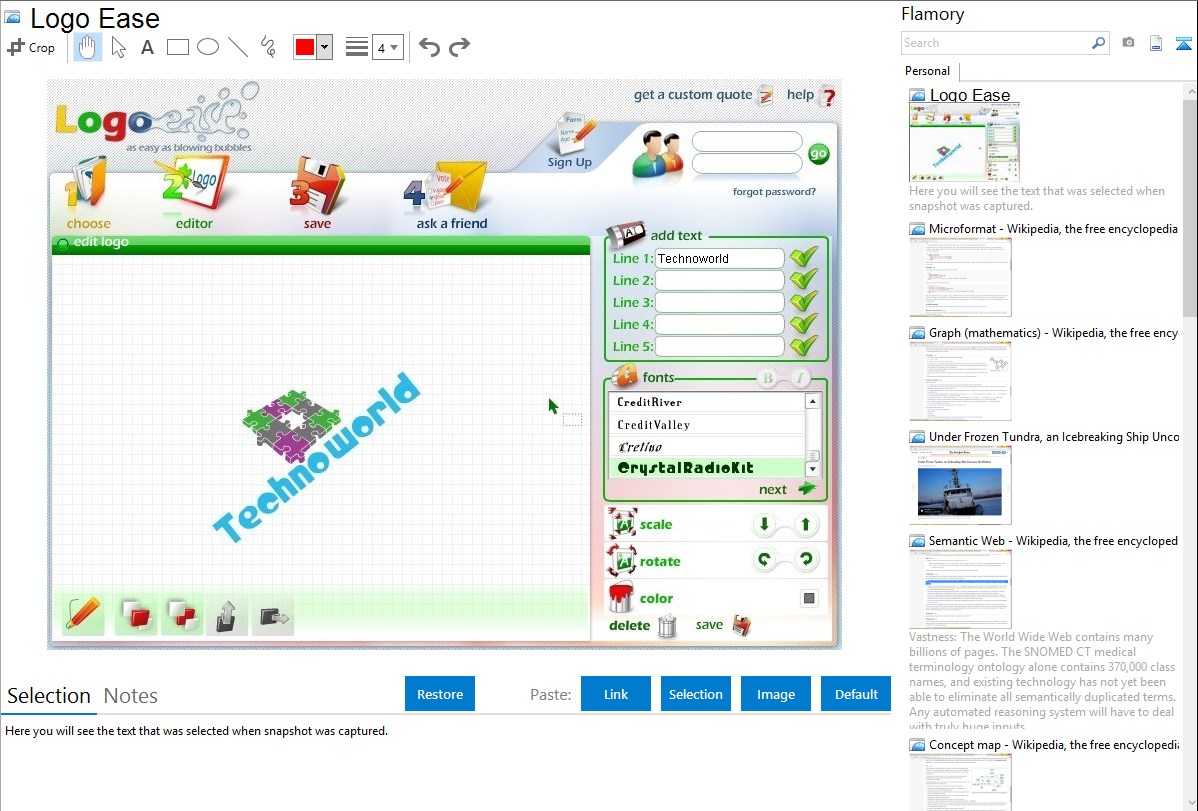1198x811 pixels.
Task: Click the next green arrow
Action: pos(807,488)
